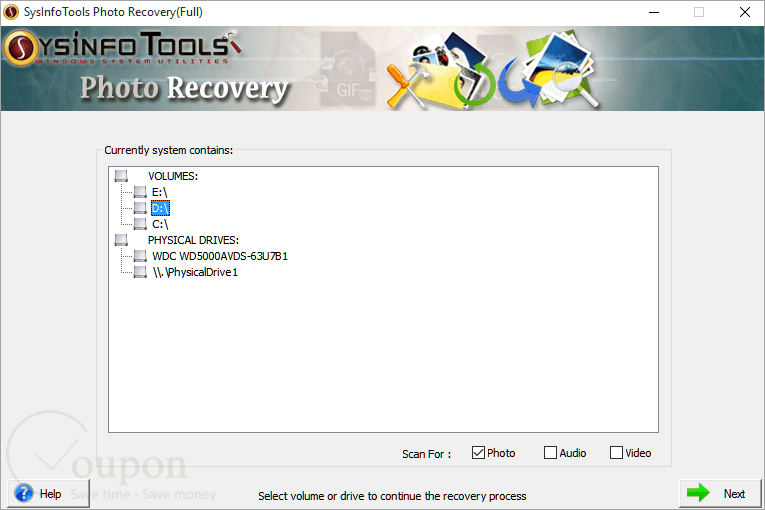Click the green Next arrow icon
This screenshot has height=510, width=765.
698,492
